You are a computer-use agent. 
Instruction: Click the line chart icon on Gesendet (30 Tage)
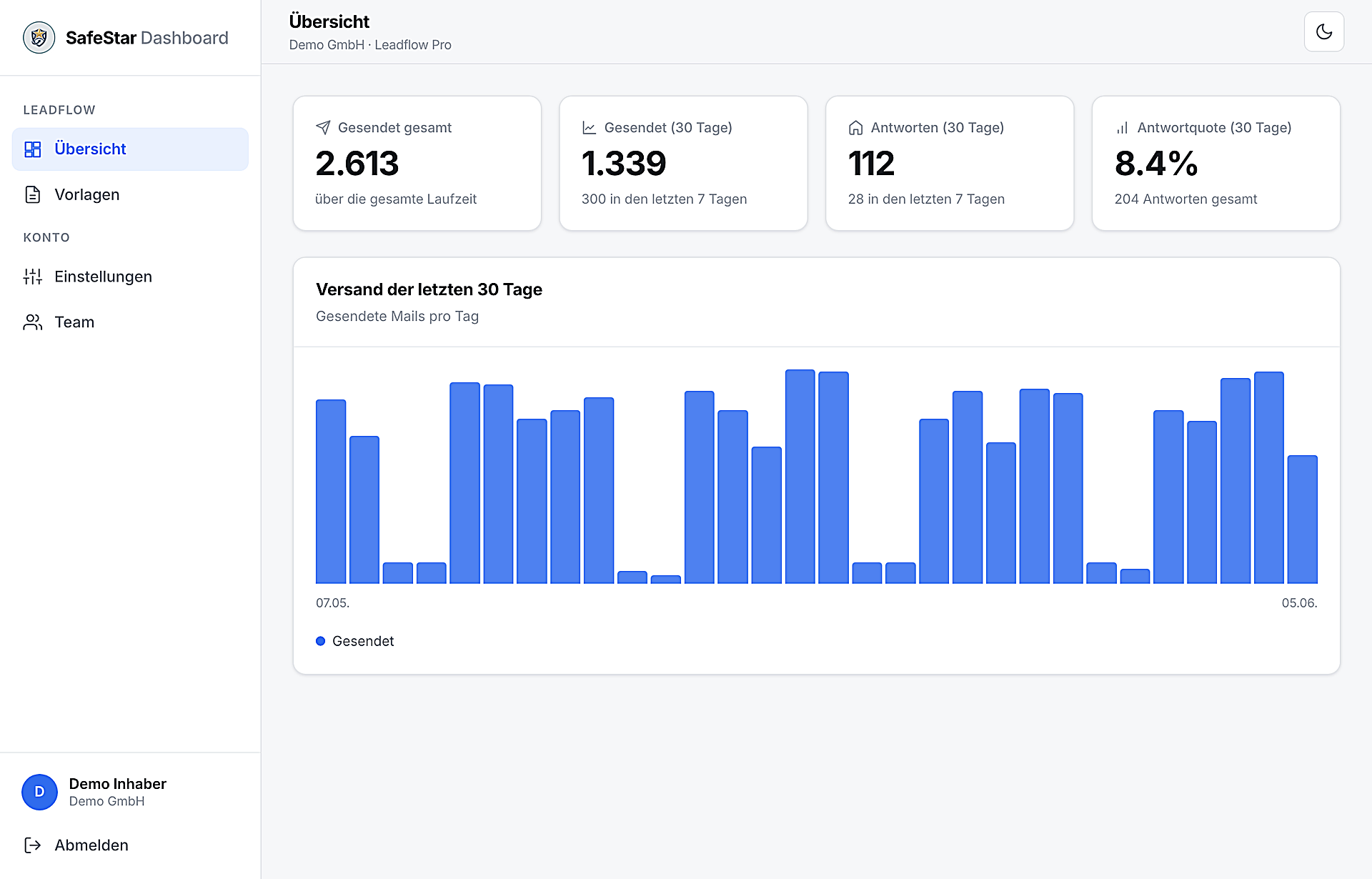pos(590,127)
